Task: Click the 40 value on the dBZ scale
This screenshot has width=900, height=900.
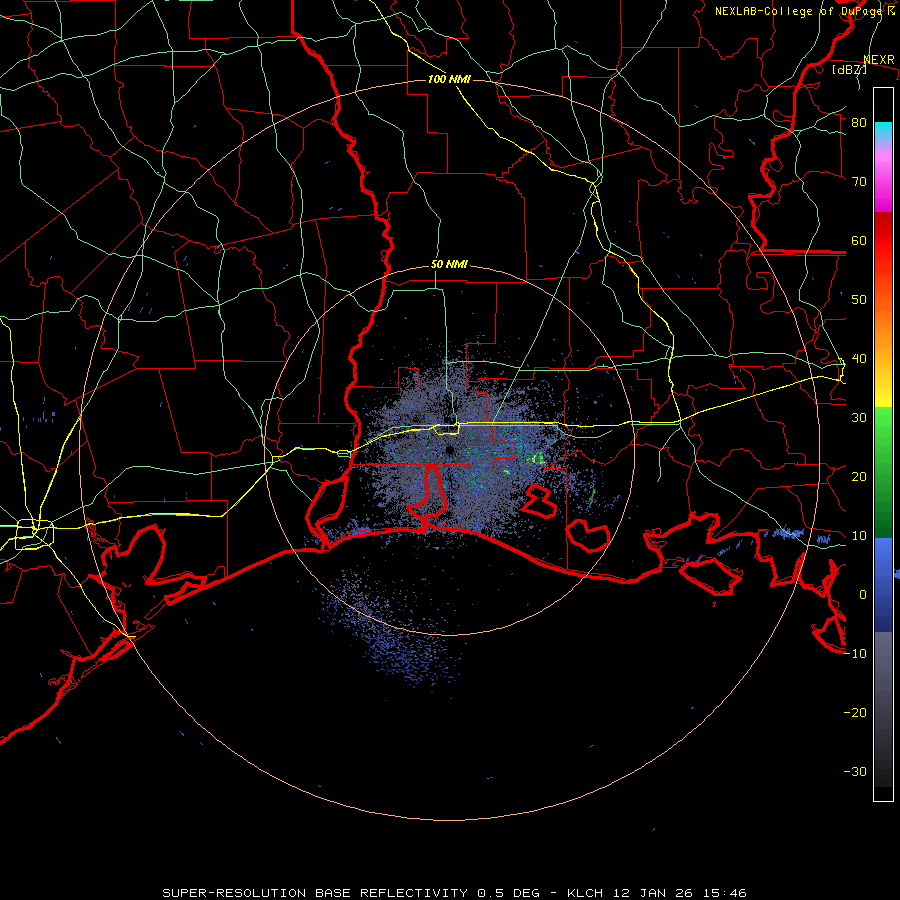Action: pos(859,359)
